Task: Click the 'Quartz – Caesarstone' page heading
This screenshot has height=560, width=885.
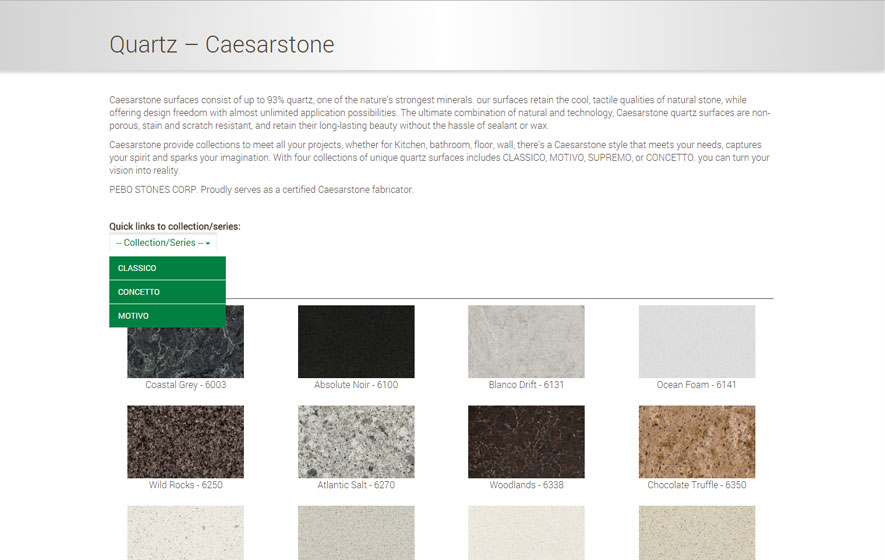Action: (222, 45)
